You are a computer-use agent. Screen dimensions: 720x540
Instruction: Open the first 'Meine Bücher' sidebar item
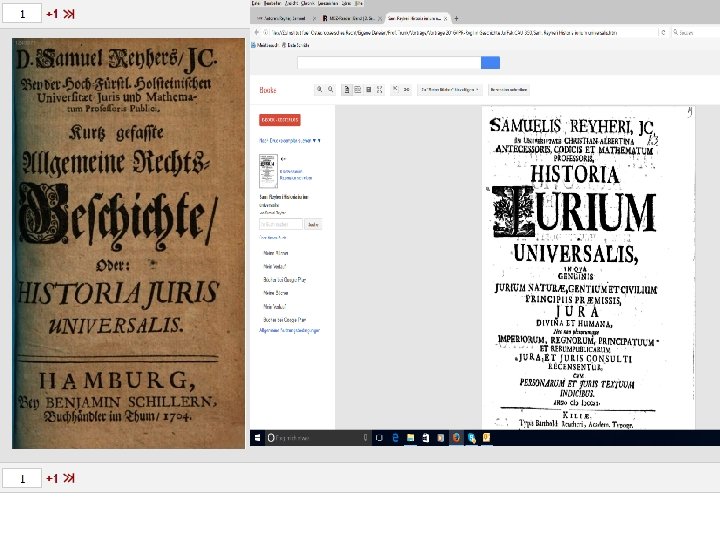point(276,253)
